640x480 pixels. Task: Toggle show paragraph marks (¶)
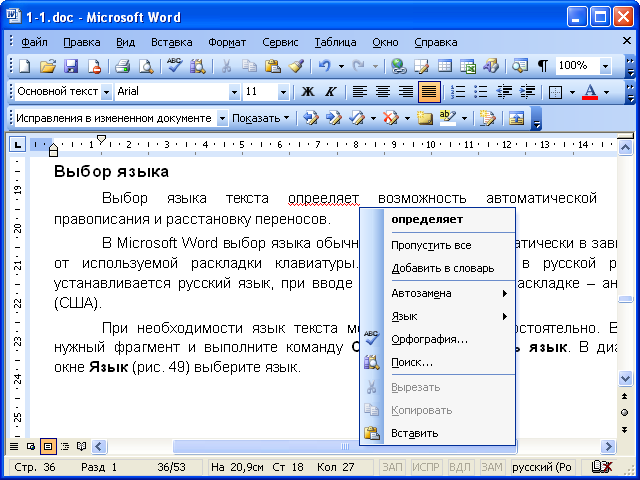coord(542,66)
